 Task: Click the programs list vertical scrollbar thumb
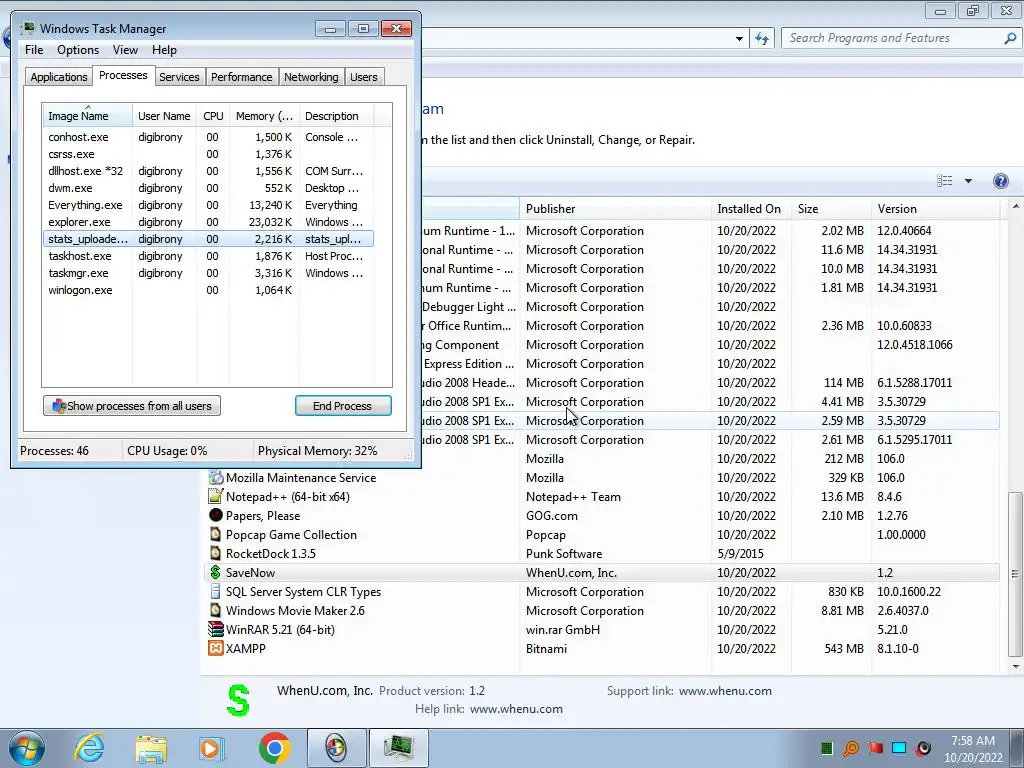1015,574
